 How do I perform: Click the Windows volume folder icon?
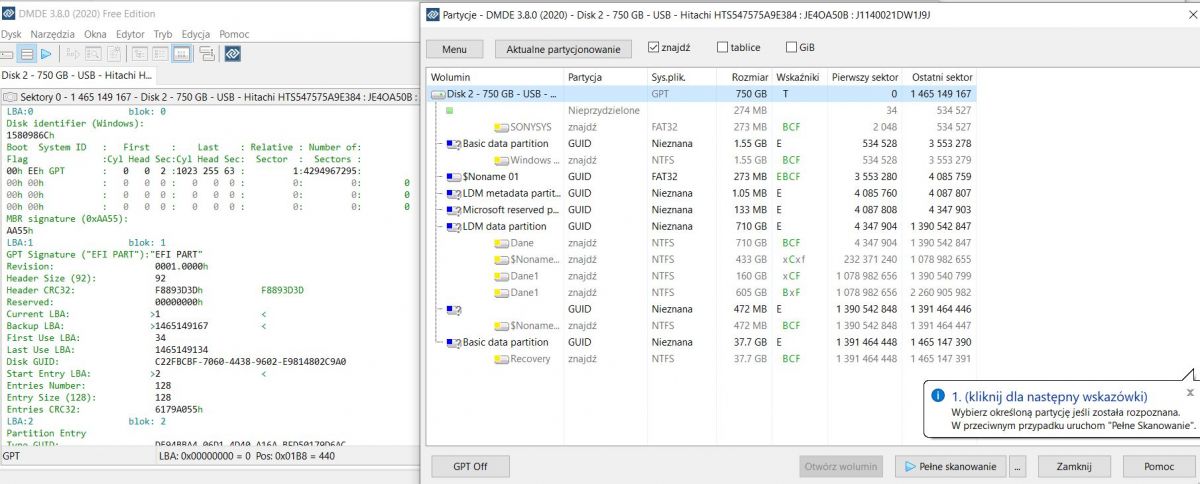pyautogui.click(x=501, y=160)
